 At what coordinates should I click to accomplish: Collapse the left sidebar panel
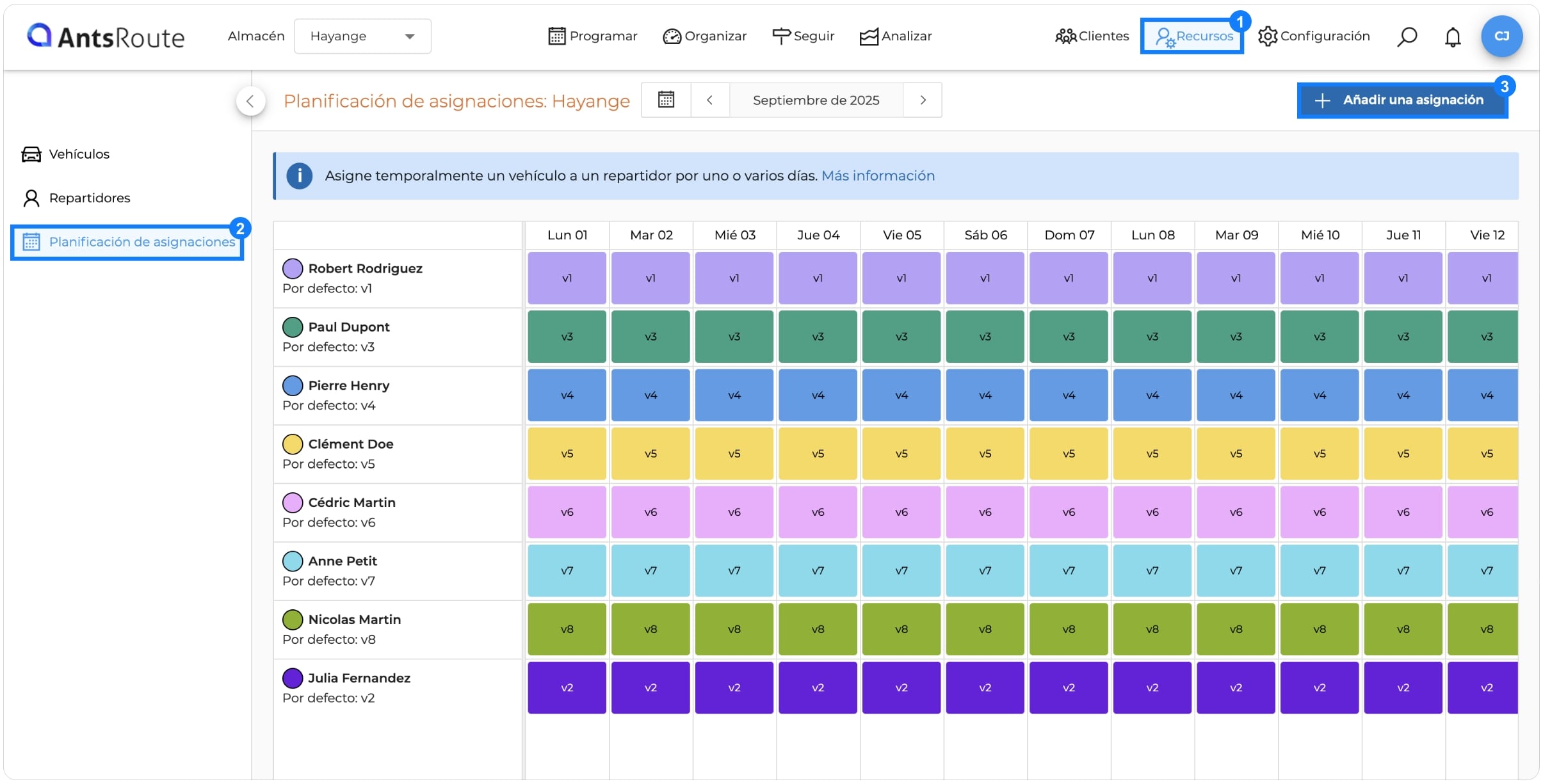[x=250, y=100]
